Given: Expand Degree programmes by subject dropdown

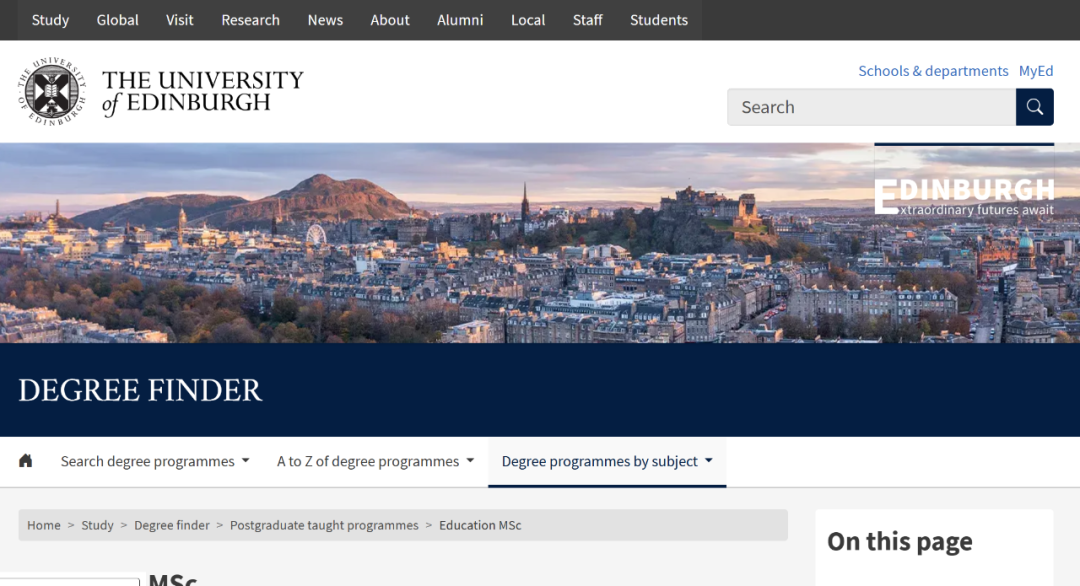Looking at the screenshot, I should [607, 461].
